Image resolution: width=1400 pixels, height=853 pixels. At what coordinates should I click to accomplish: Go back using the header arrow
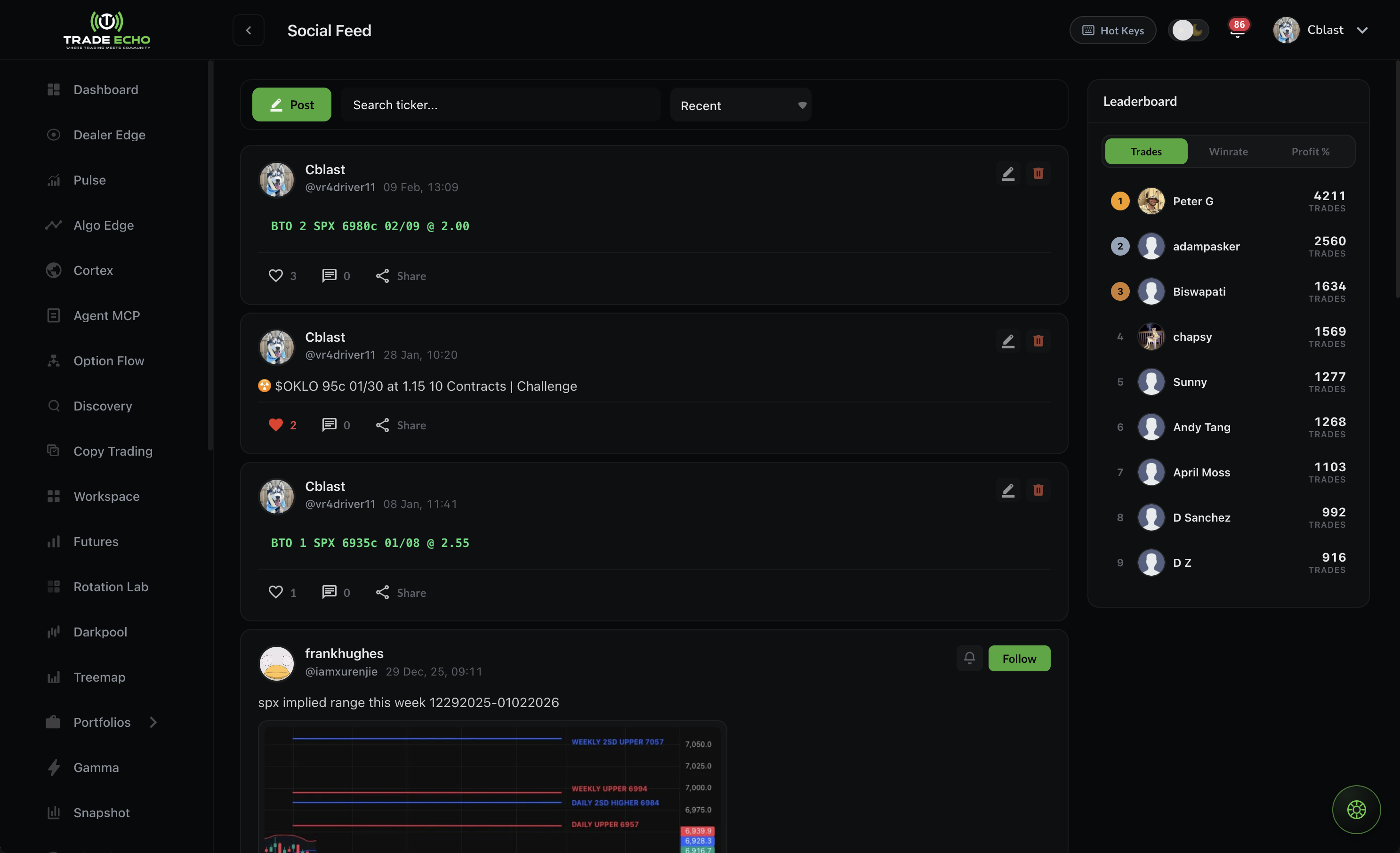coord(248,30)
